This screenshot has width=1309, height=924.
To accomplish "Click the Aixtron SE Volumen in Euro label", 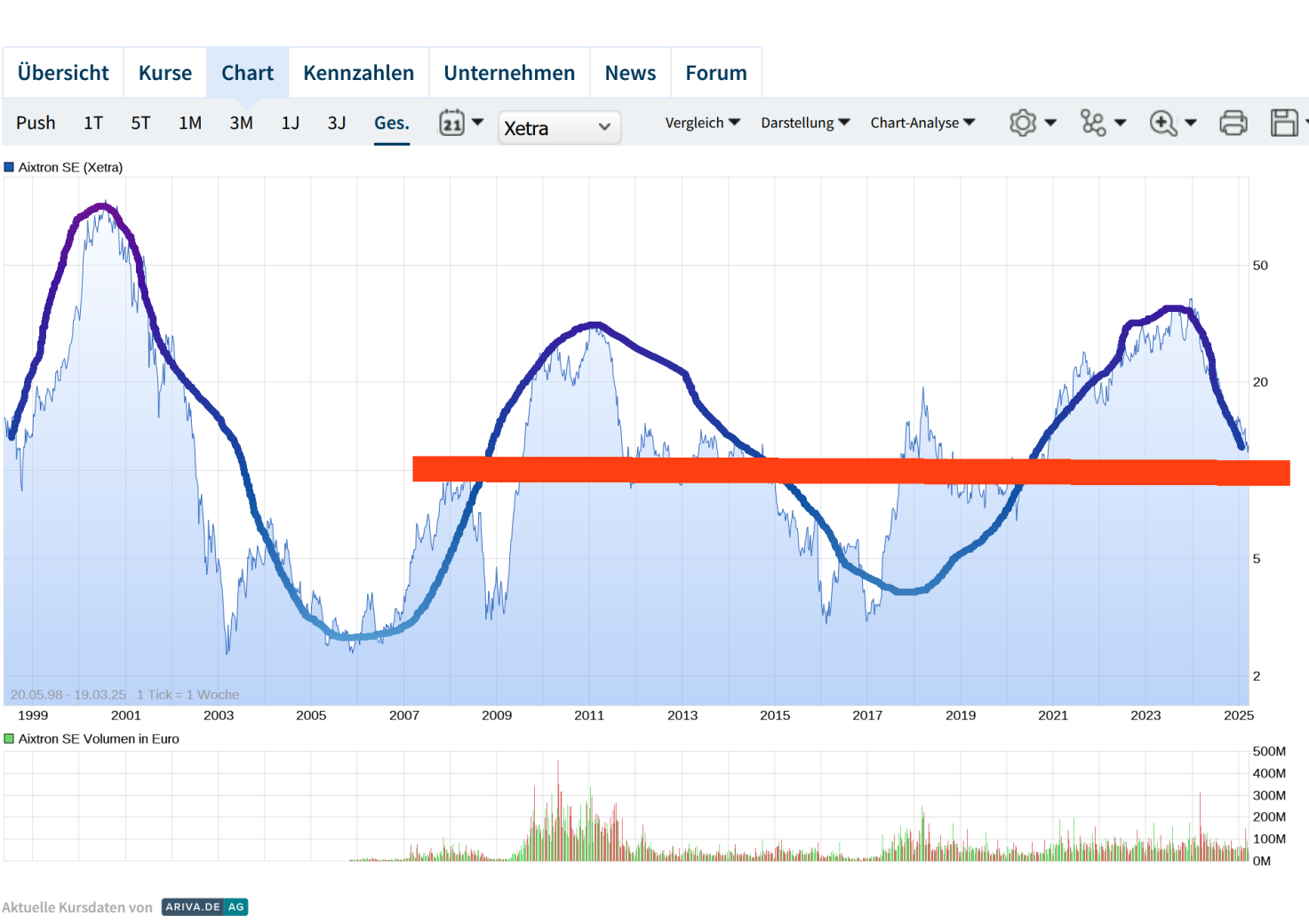I will pyautogui.click(x=99, y=738).
